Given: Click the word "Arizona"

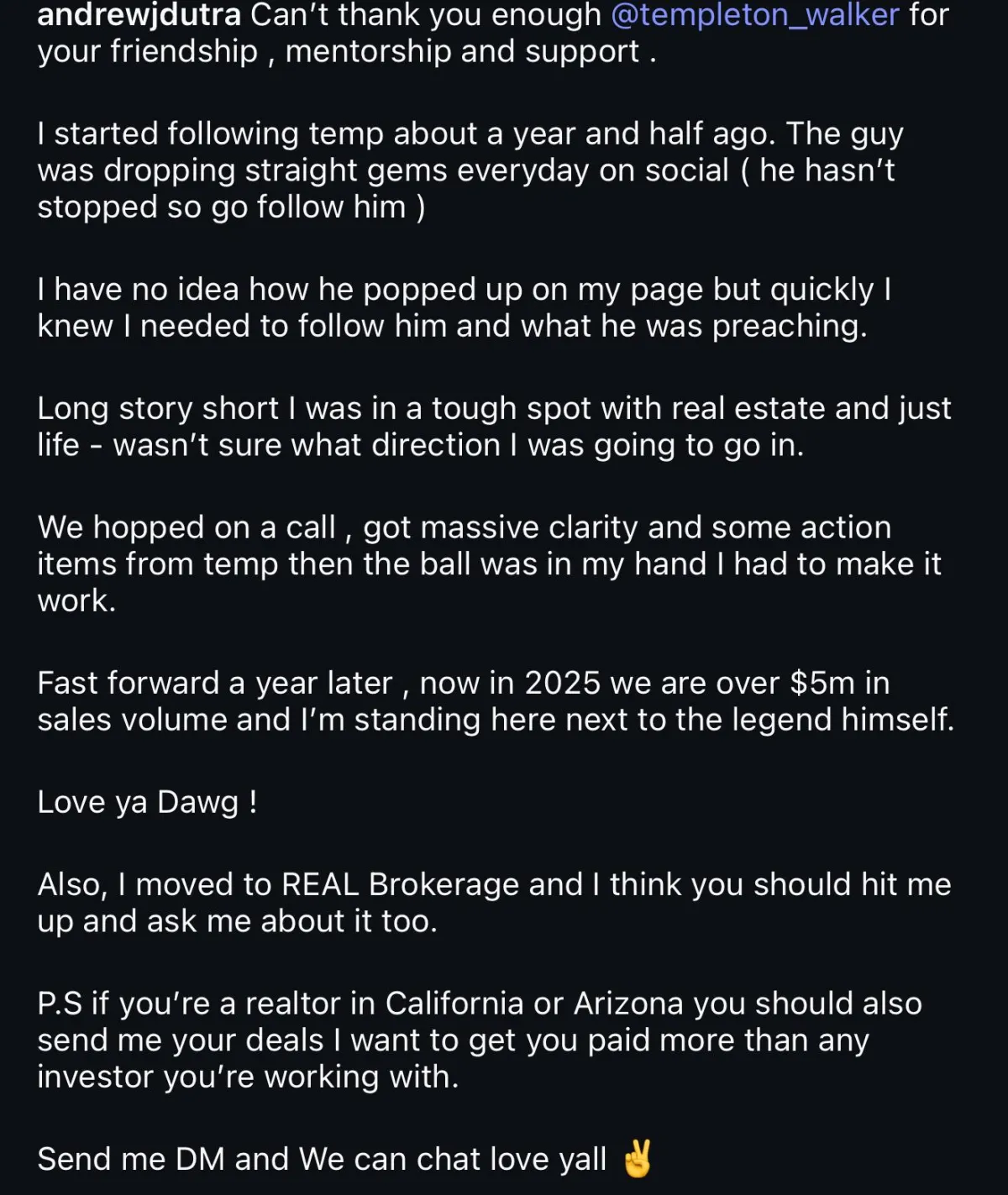Looking at the screenshot, I should (628, 1004).
